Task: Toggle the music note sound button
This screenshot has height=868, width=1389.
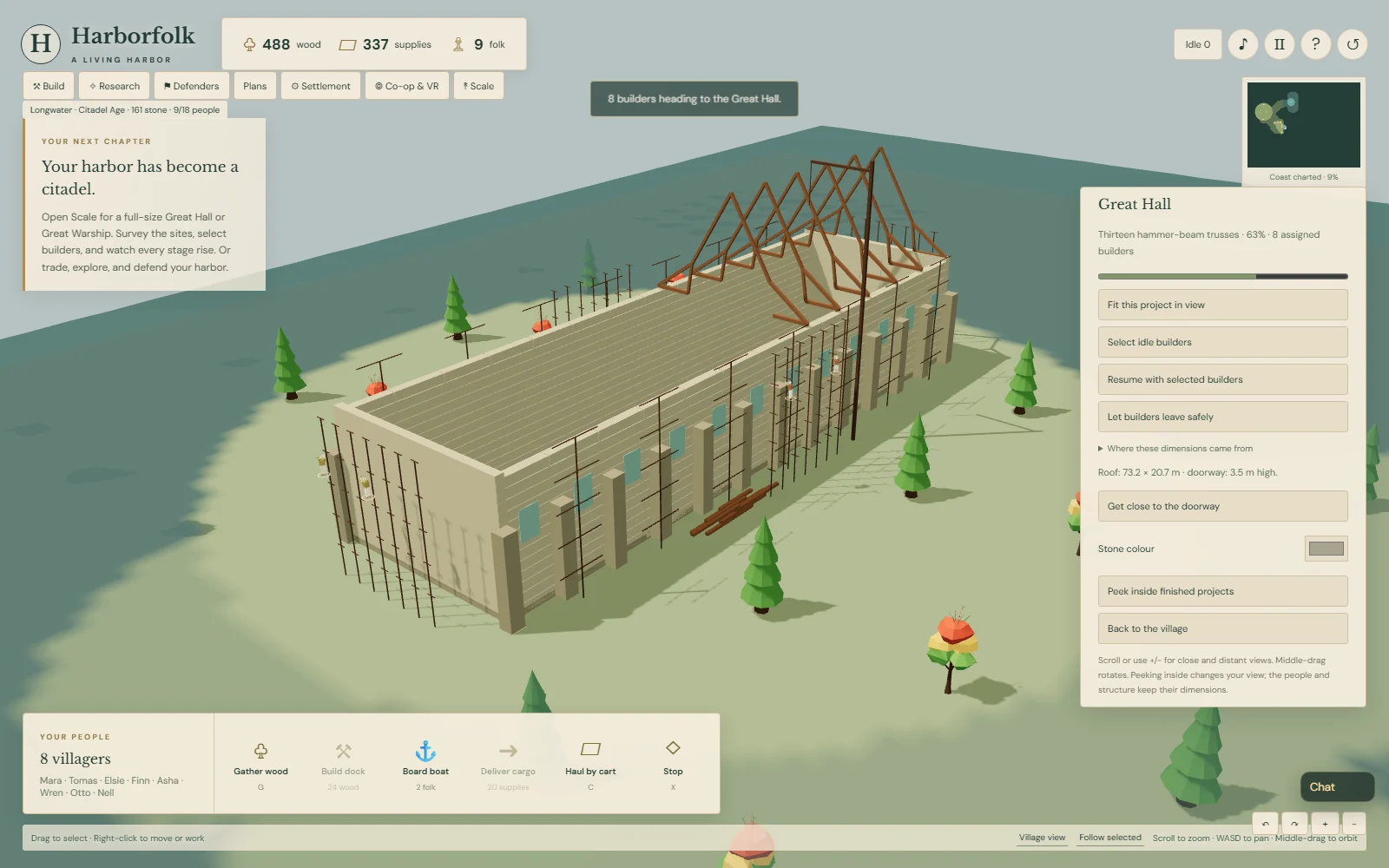Action: click(1243, 44)
